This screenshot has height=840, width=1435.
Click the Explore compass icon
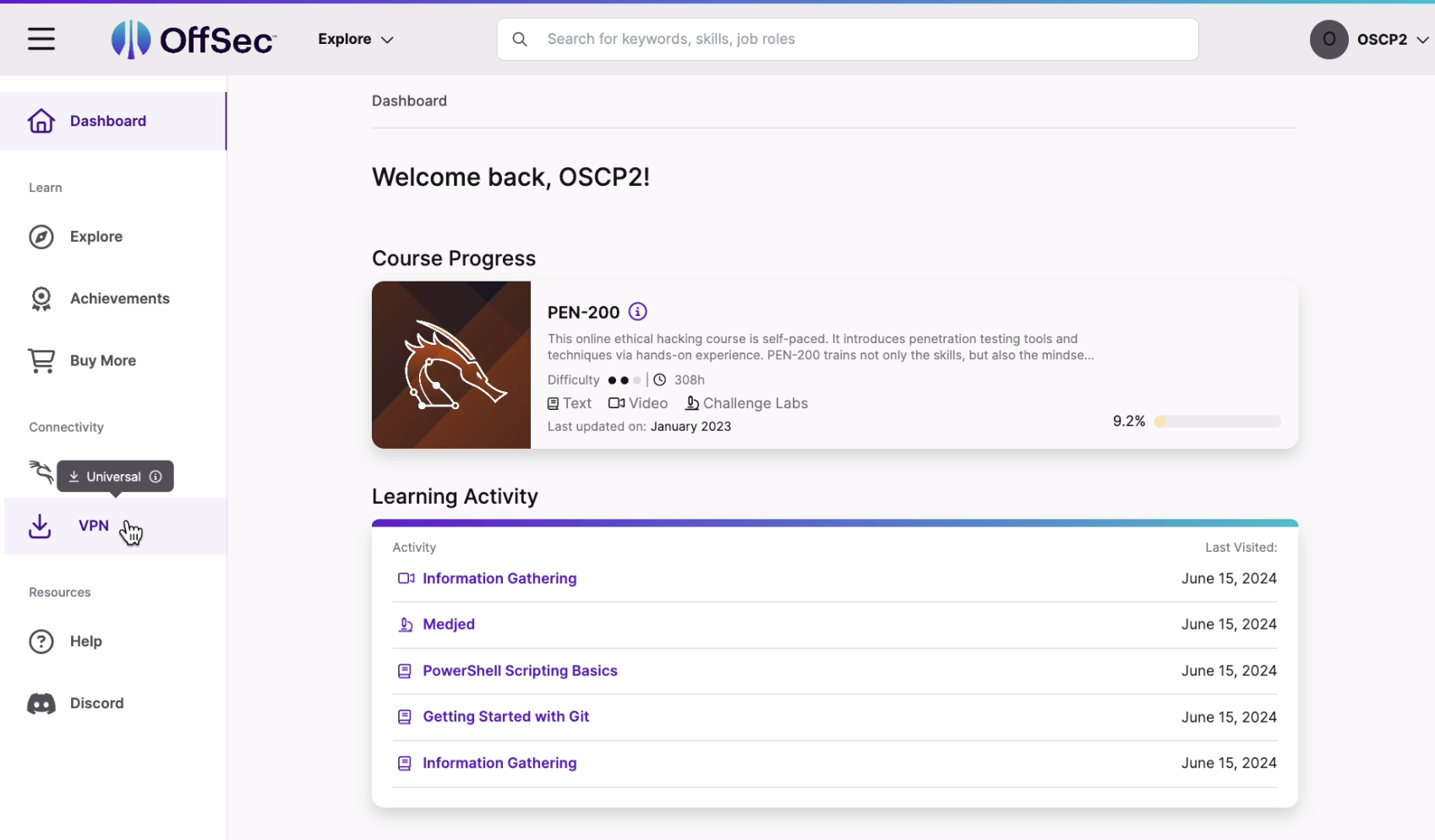tap(41, 237)
